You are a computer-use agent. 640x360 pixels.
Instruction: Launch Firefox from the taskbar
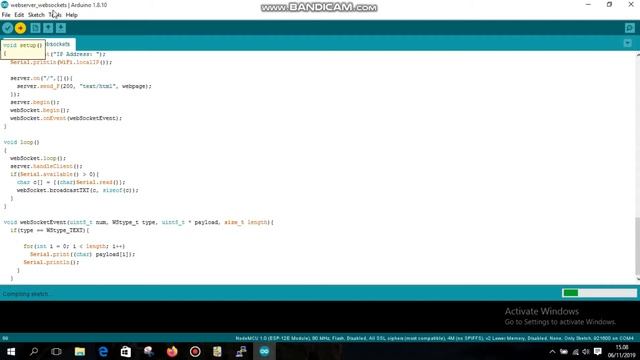[172, 351]
